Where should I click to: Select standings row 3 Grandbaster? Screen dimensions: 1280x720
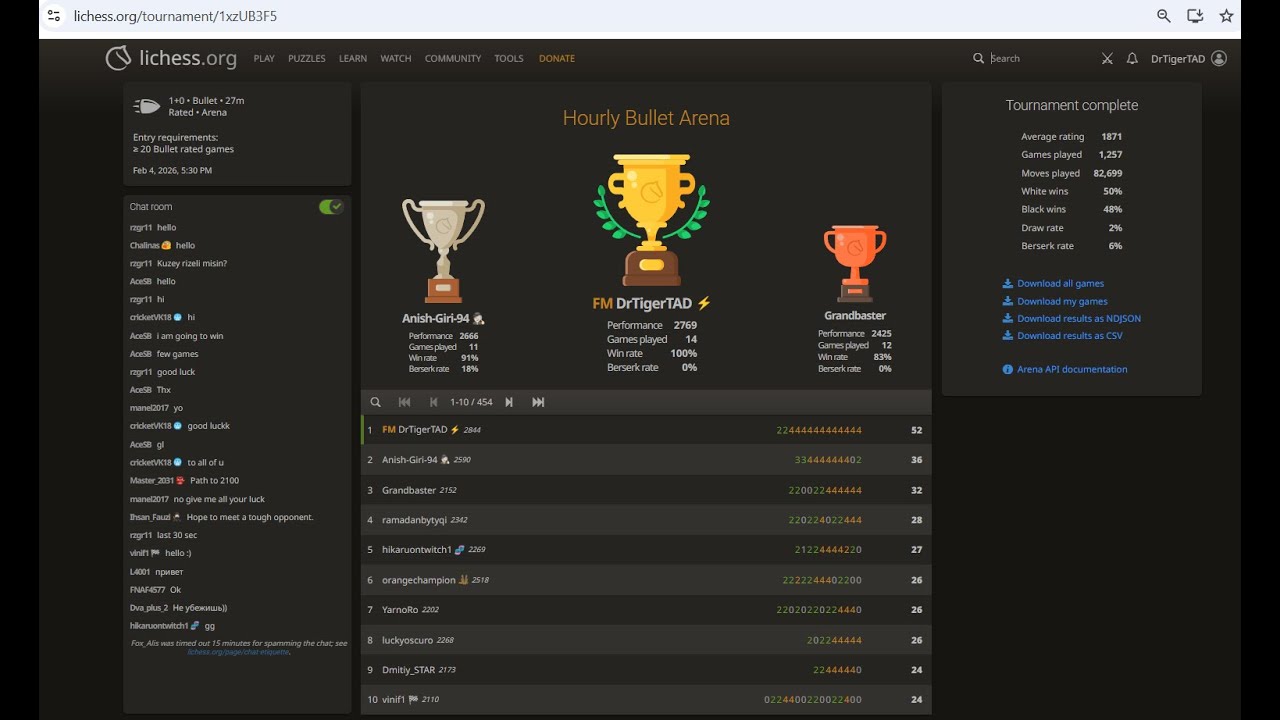tap(646, 490)
